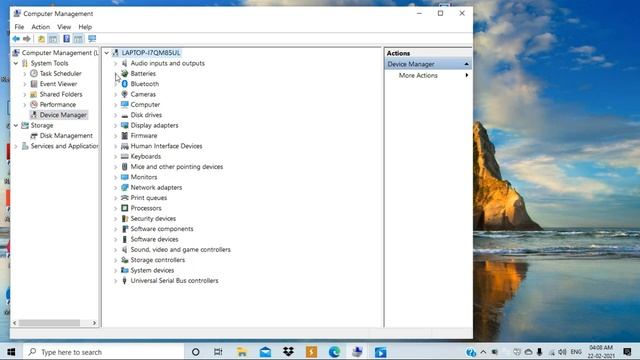
Task: Click the Back arrow toolbar icon
Action: pyautogui.click(x=16, y=39)
